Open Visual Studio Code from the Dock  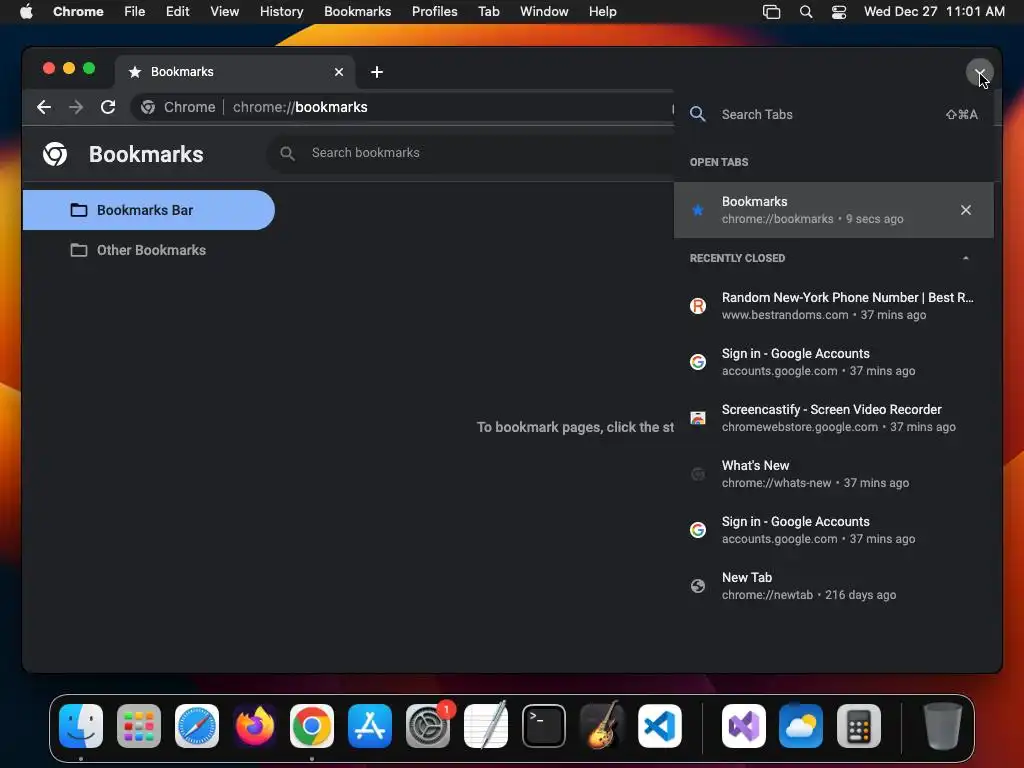point(660,726)
